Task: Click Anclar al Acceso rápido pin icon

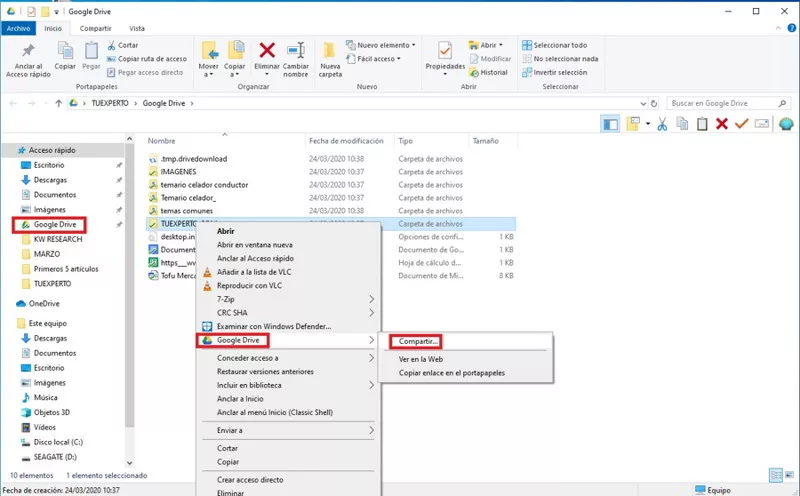Action: tap(27, 56)
